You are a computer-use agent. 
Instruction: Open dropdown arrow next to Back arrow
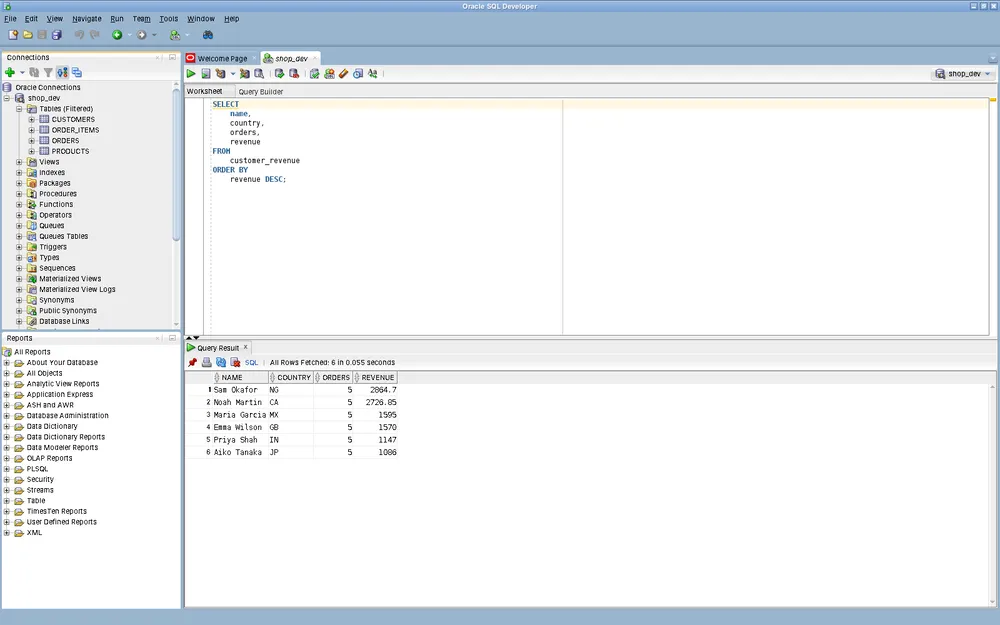coord(129,35)
